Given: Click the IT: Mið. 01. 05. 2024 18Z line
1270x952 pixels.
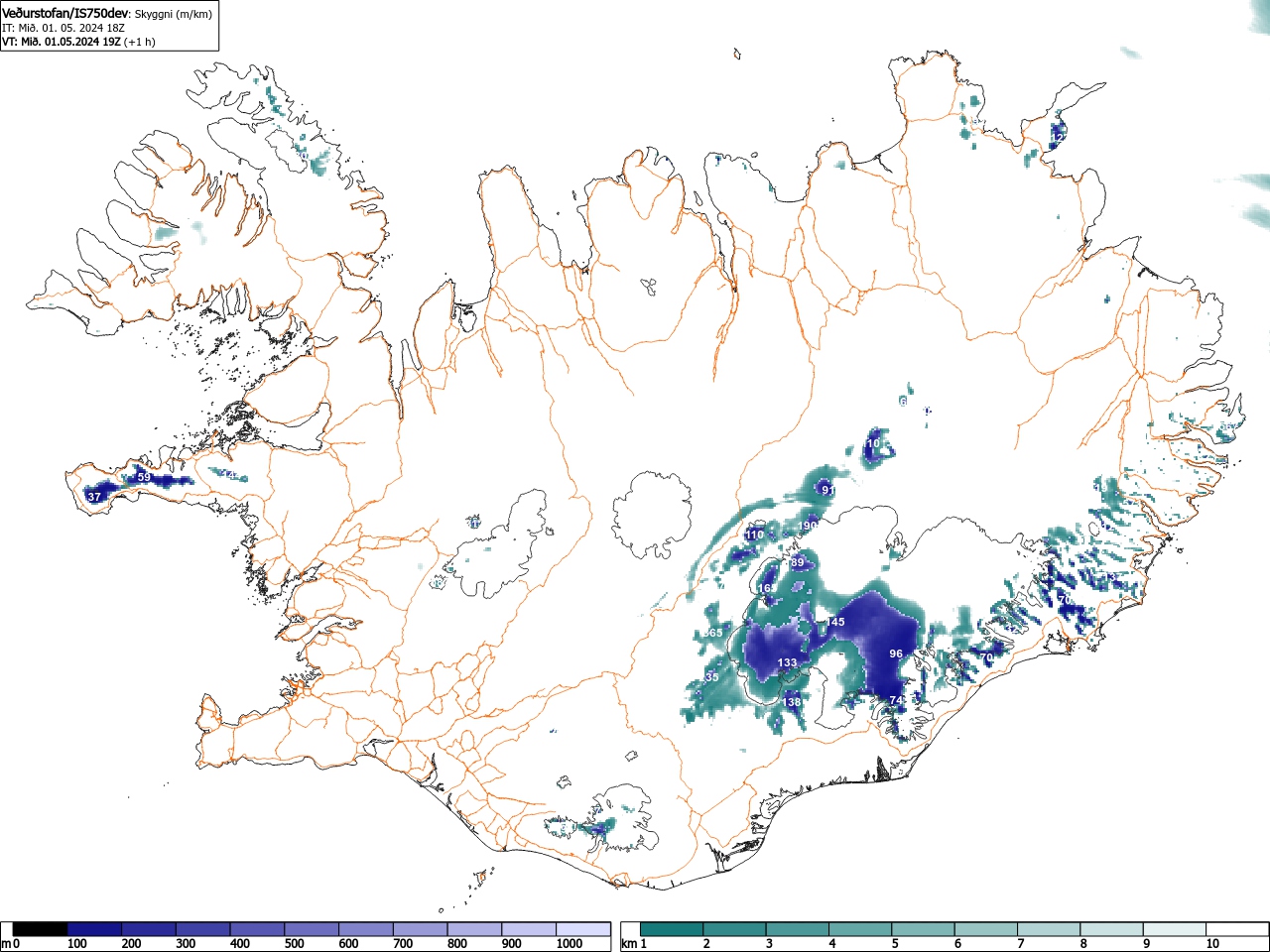Looking at the screenshot, I should pos(65,28).
